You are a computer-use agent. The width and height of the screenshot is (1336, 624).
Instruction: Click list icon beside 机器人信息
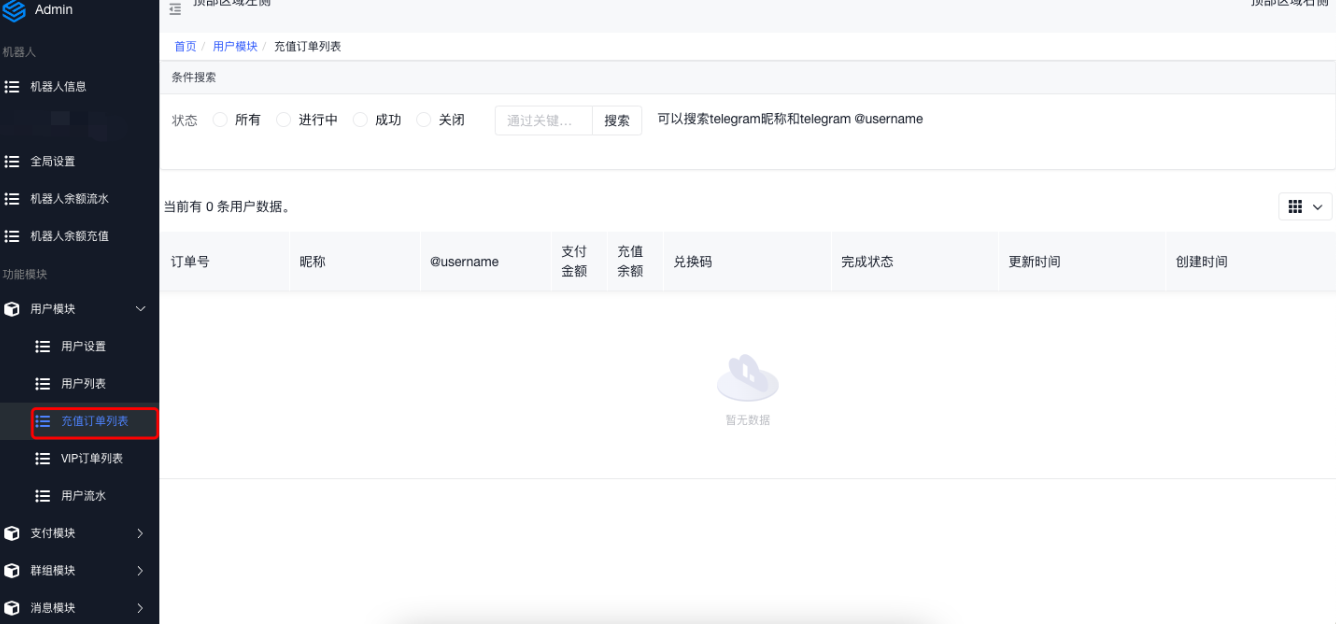tap(13, 87)
